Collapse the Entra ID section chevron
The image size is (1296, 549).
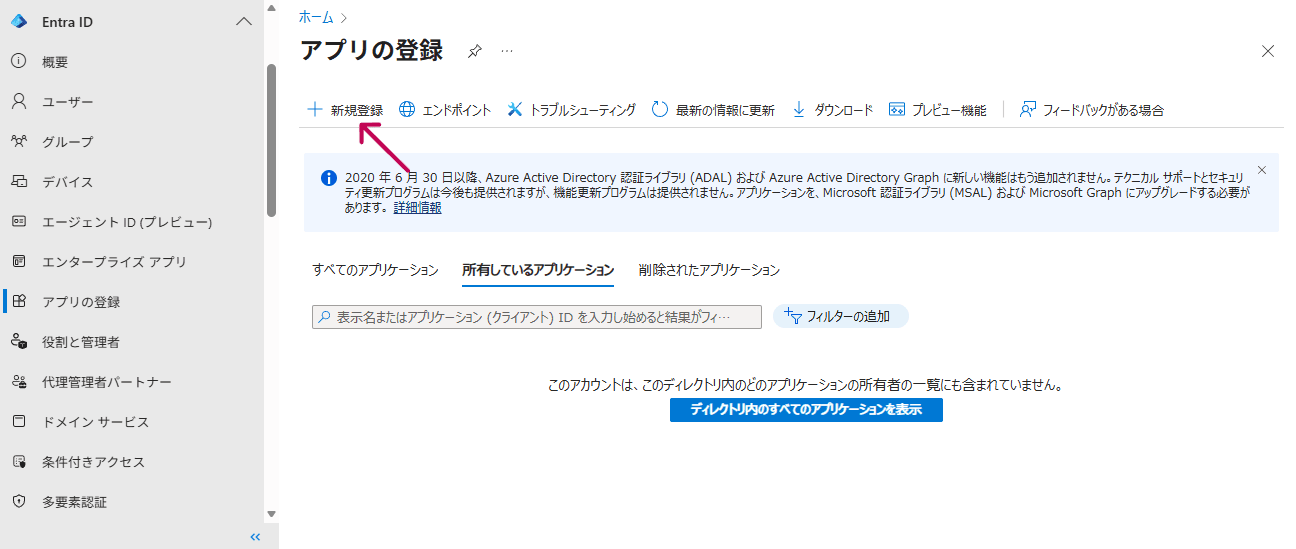point(243,22)
